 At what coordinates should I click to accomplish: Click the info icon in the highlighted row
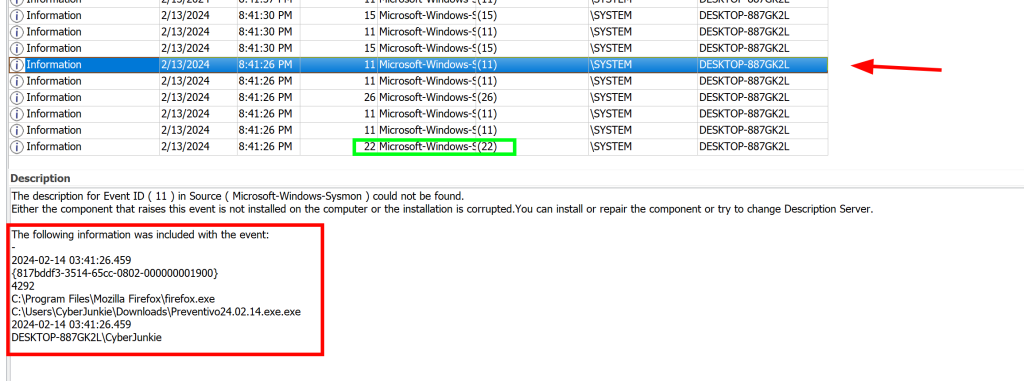coord(18,65)
